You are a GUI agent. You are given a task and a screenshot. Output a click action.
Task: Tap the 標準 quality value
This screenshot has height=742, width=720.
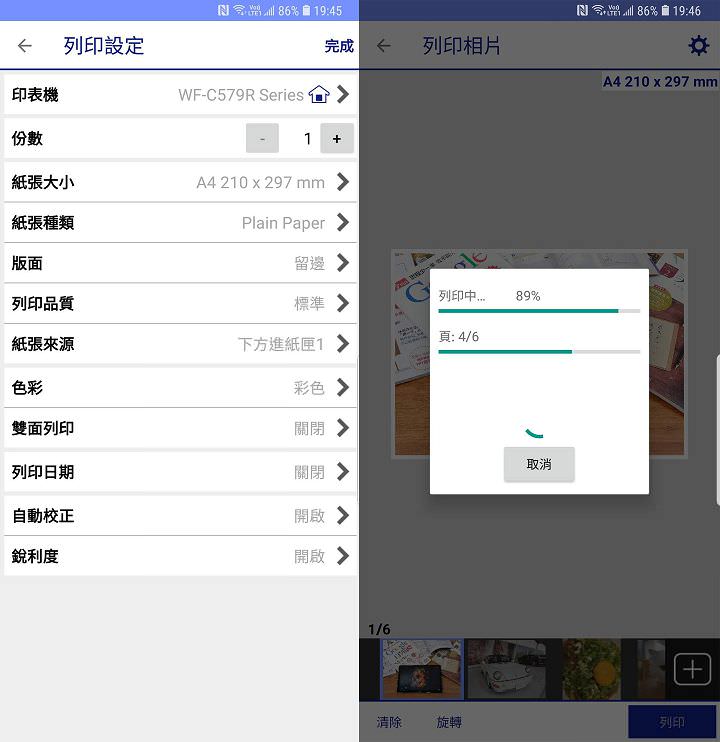(309, 303)
